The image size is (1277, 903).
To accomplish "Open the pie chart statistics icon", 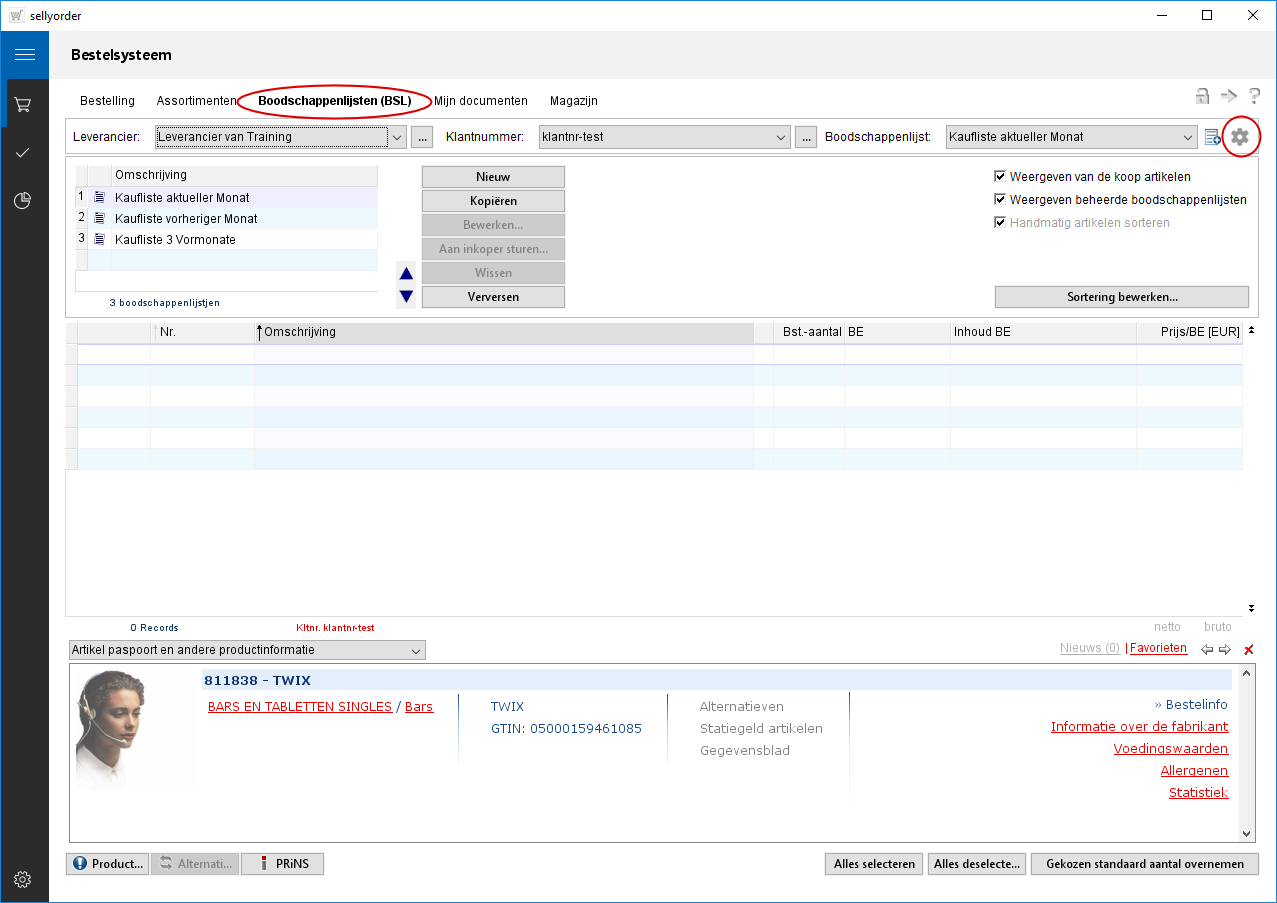I will tap(23, 201).
